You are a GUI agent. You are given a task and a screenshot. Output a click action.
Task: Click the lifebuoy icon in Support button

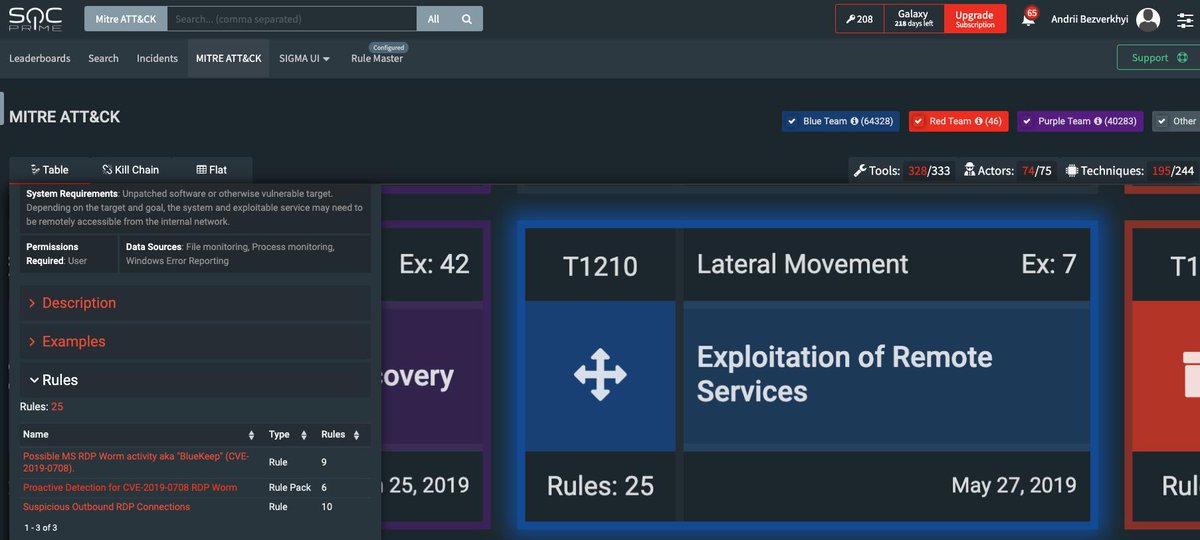click(1182, 58)
